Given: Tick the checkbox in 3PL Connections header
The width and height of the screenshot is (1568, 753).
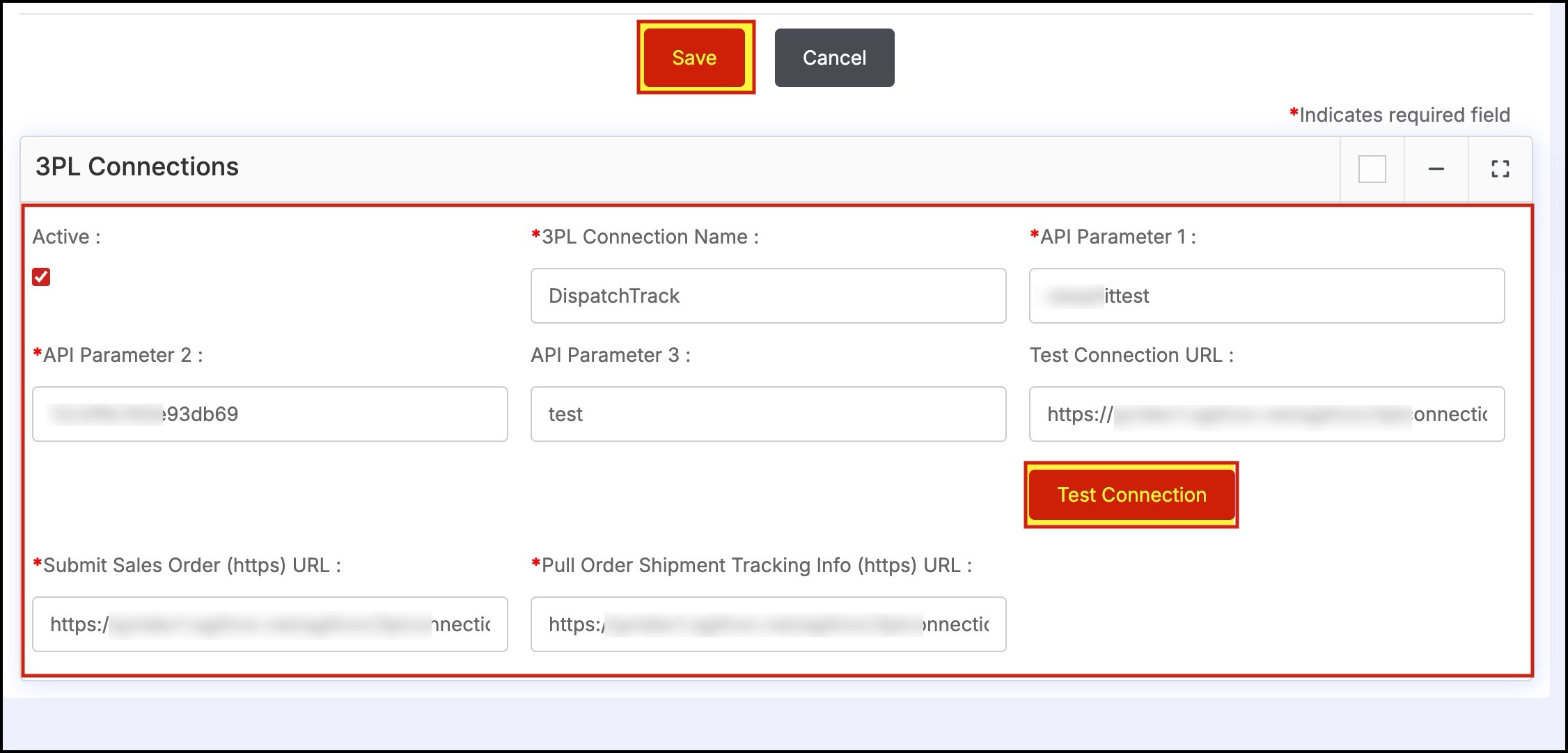Looking at the screenshot, I should click(x=1372, y=169).
